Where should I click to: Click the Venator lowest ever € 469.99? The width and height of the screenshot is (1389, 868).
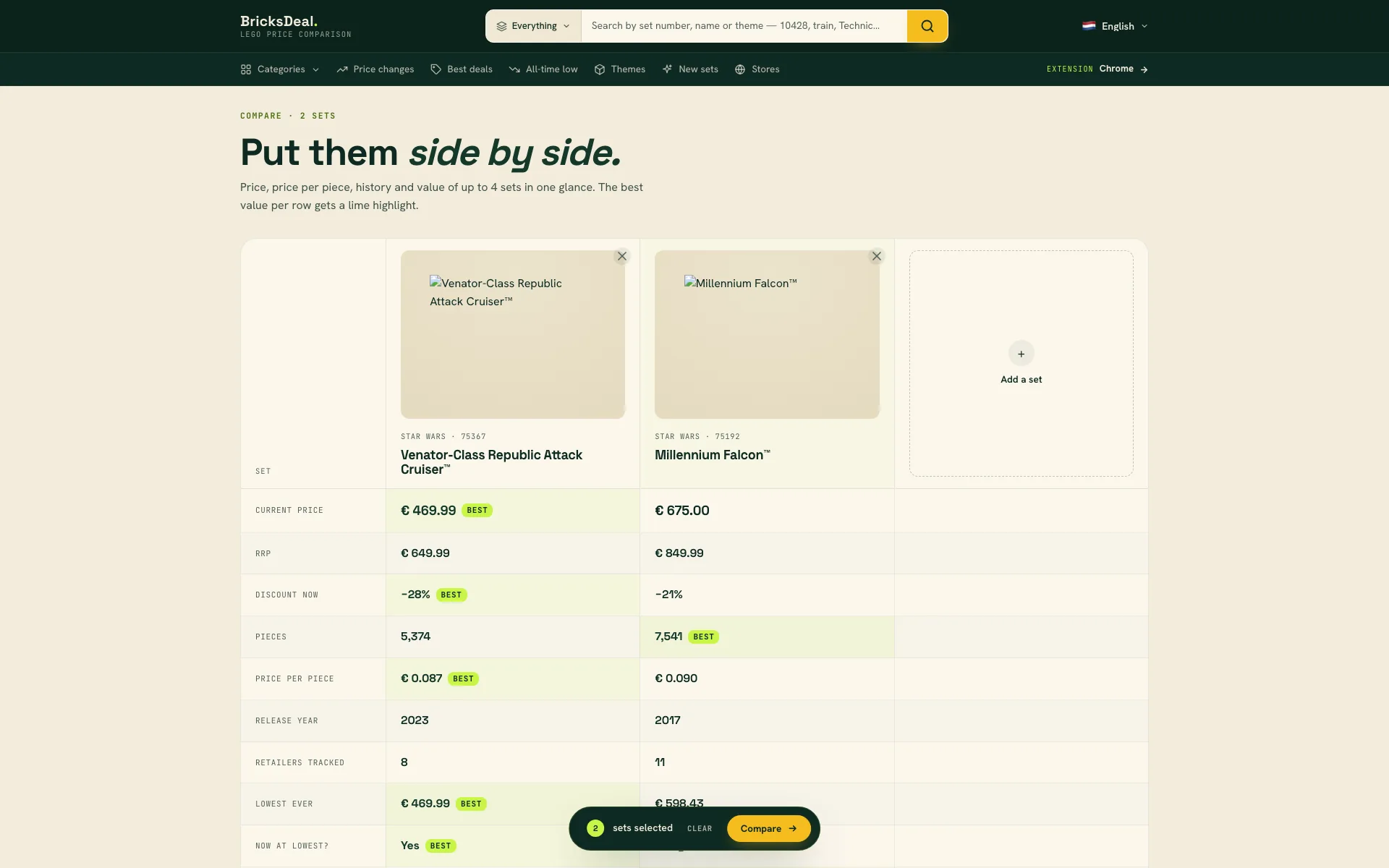click(425, 804)
